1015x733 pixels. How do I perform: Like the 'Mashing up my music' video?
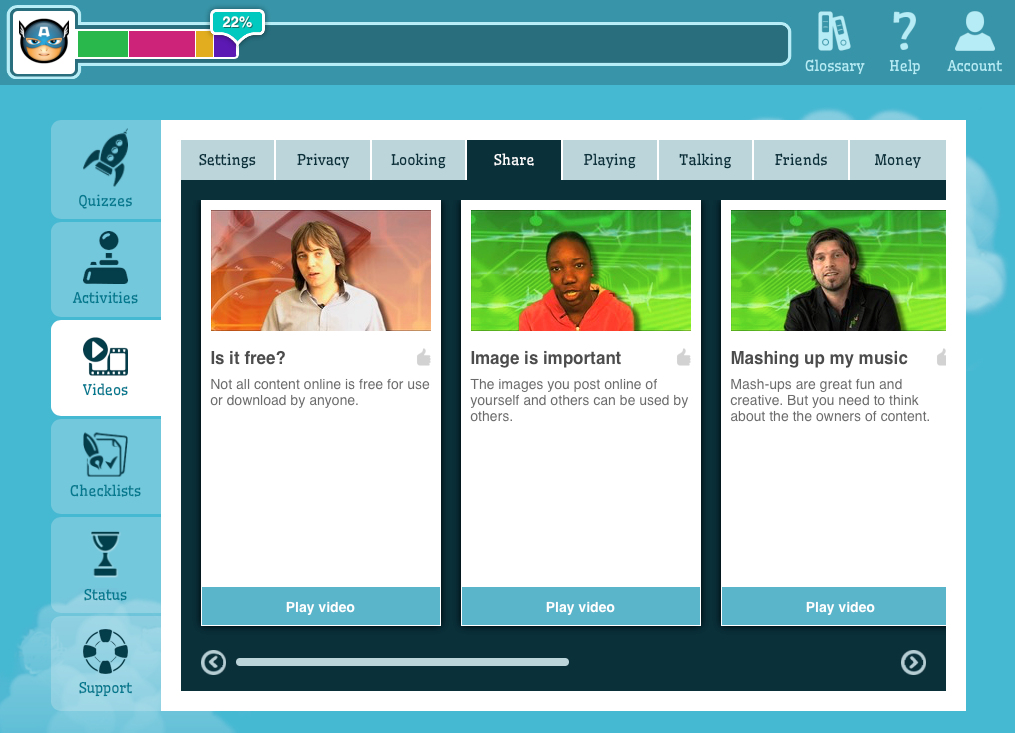point(941,357)
